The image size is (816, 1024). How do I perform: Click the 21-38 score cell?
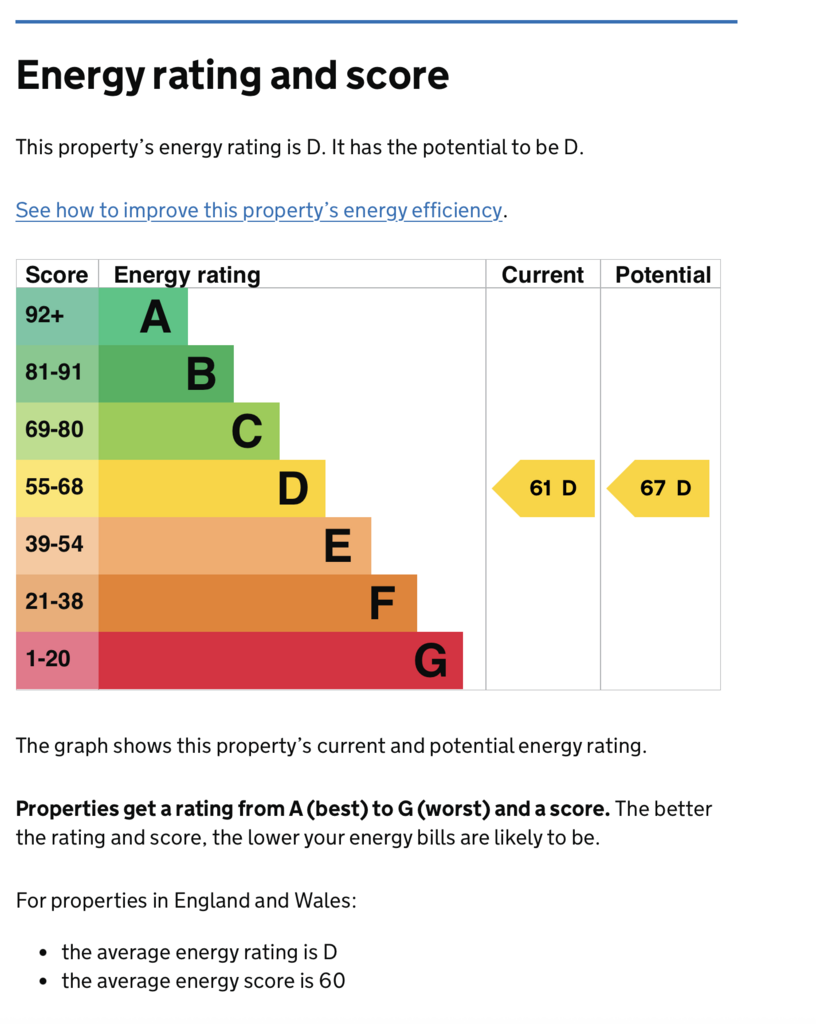point(57,602)
